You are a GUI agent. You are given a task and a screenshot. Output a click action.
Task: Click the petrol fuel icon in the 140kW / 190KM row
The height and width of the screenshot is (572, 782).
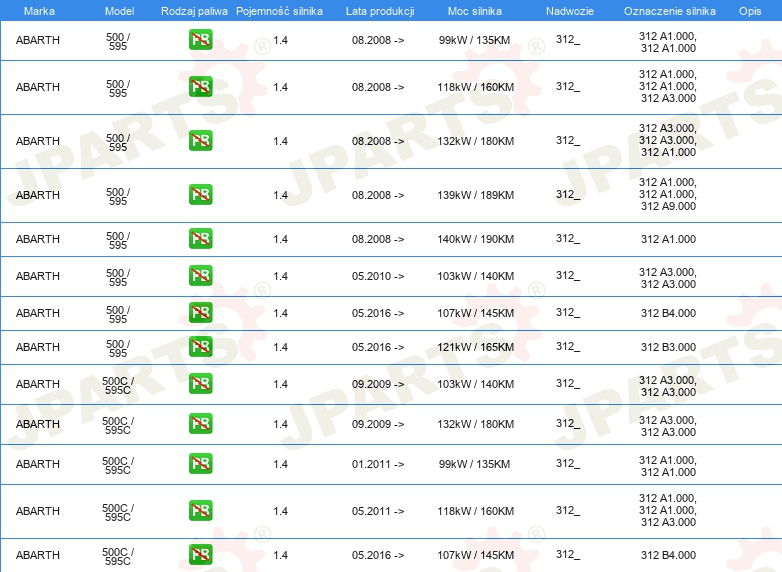pyautogui.click(x=200, y=238)
